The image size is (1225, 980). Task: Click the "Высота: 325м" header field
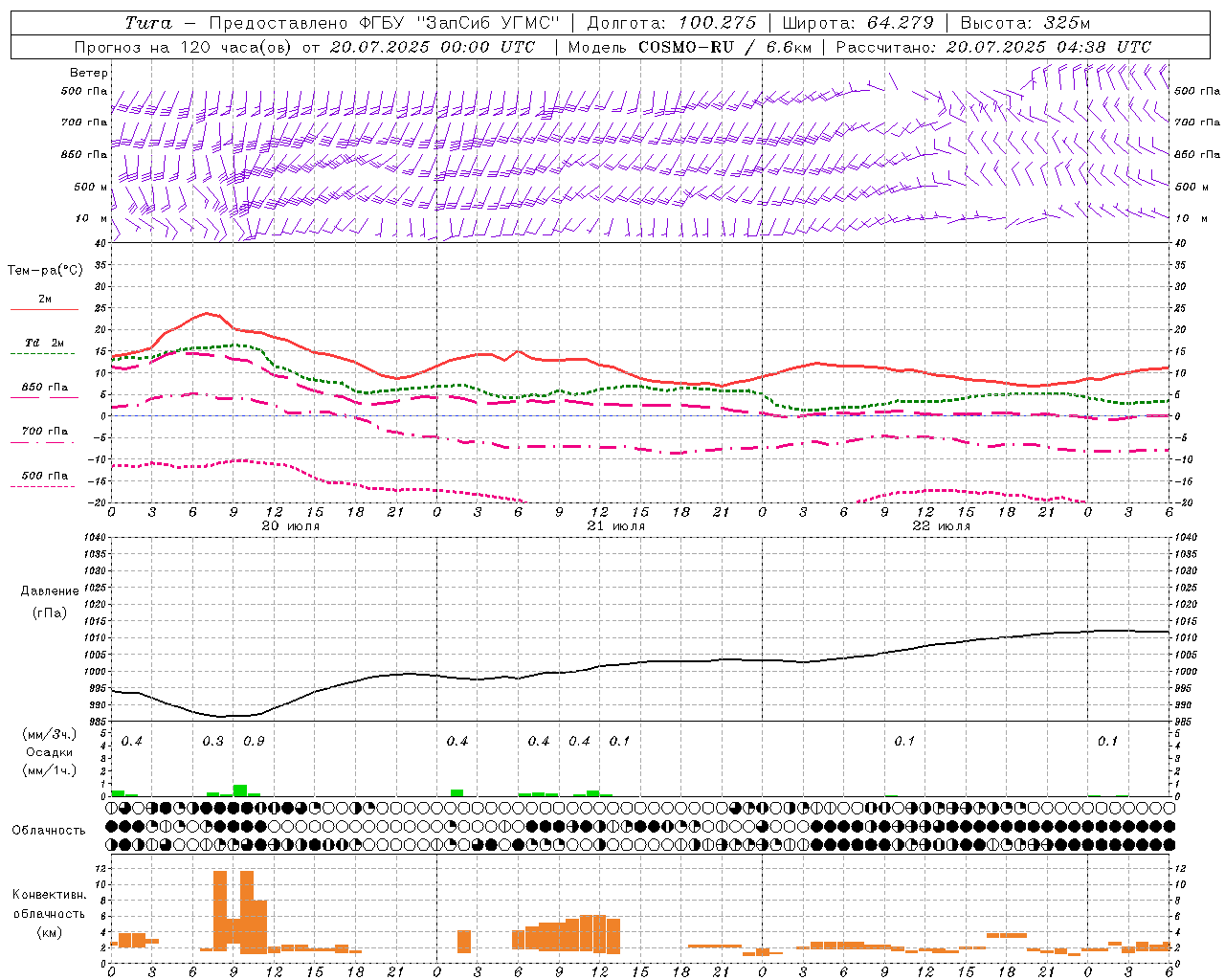(1024, 23)
